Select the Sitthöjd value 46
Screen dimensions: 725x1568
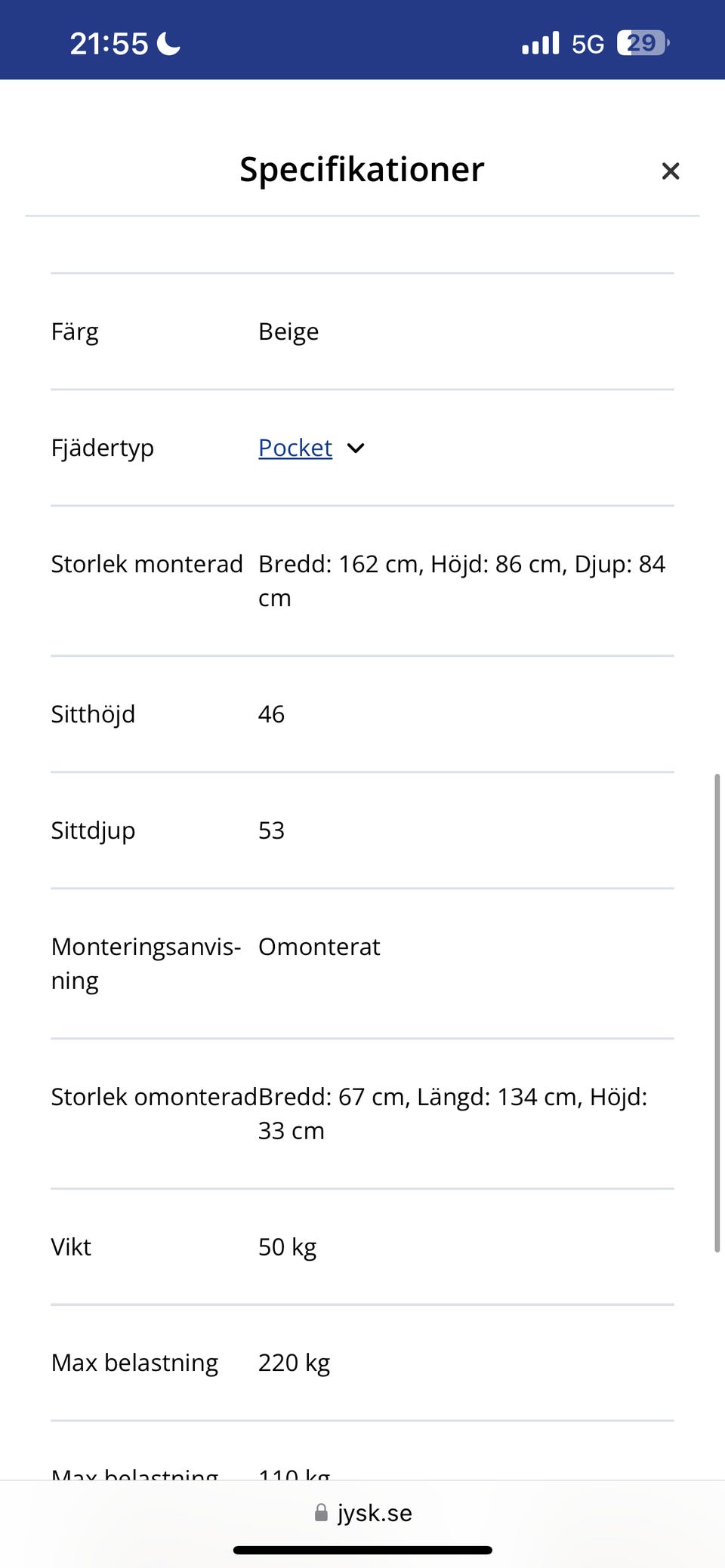click(x=271, y=714)
